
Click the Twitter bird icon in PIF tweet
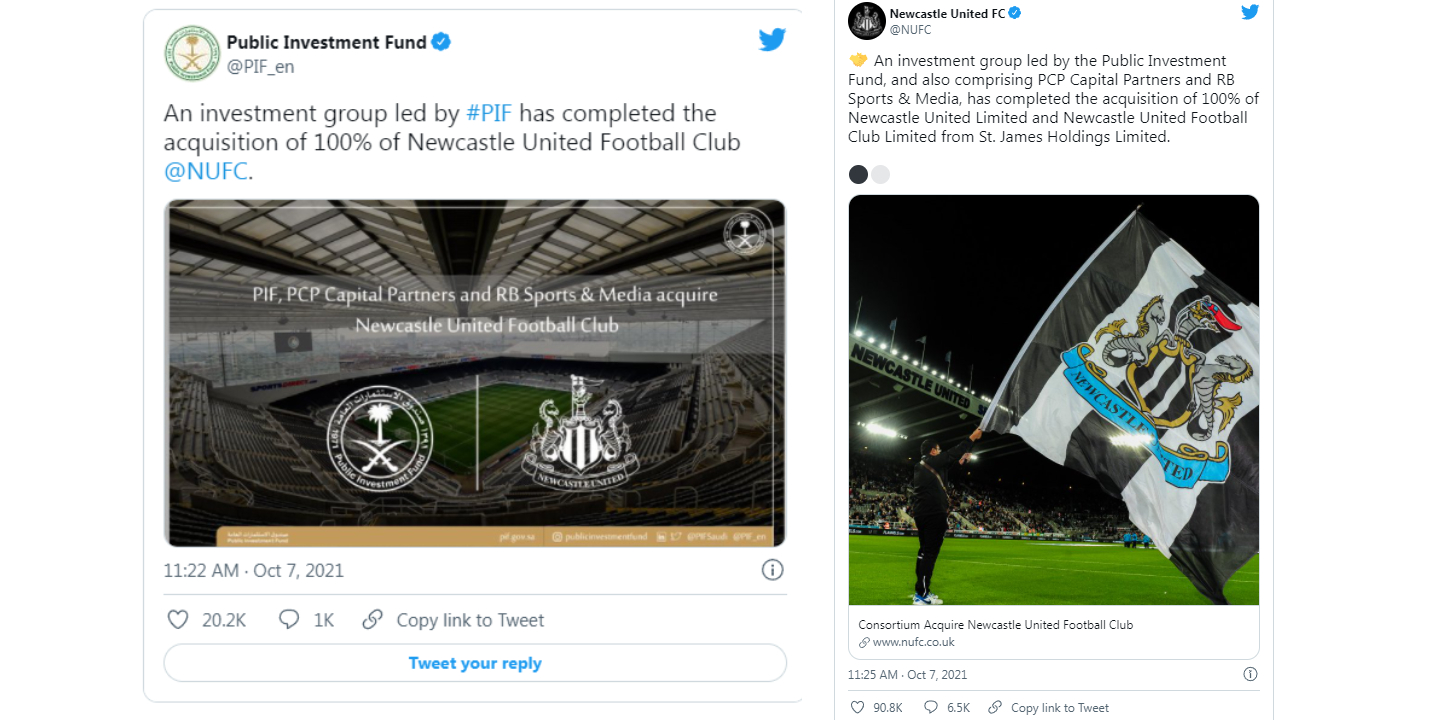[x=771, y=40]
